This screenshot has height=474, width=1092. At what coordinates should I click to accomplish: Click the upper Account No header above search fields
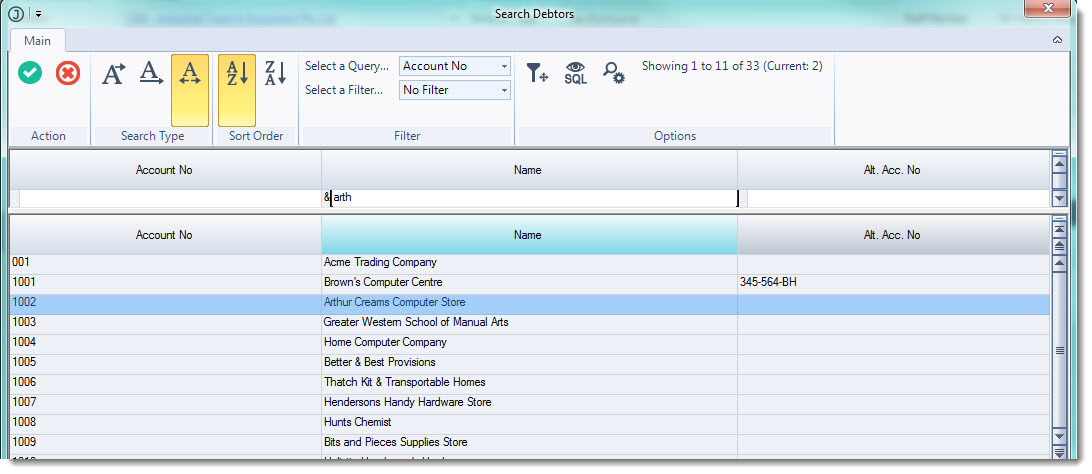[165, 170]
